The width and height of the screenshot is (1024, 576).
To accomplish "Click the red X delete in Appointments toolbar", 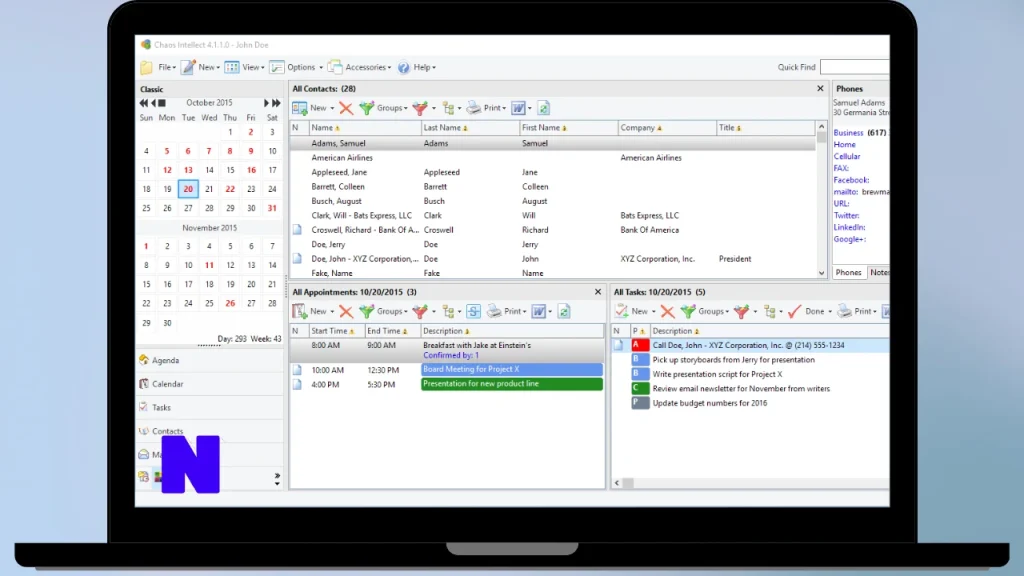I will (x=346, y=312).
